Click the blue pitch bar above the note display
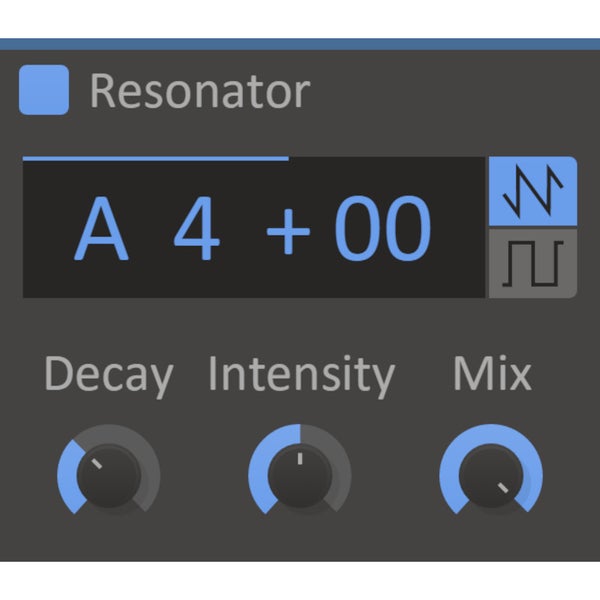The image size is (600, 600). 156,158
